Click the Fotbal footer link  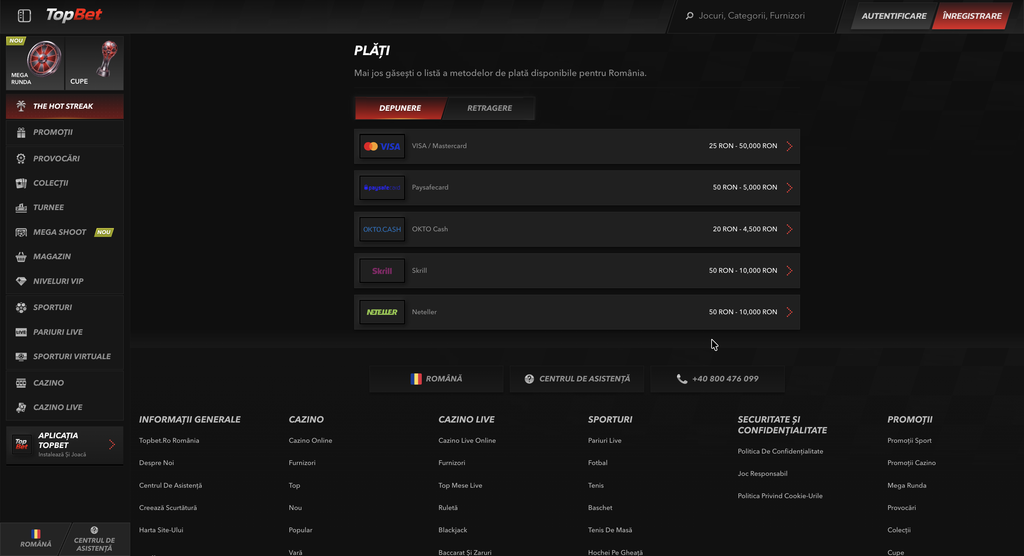click(x=598, y=463)
